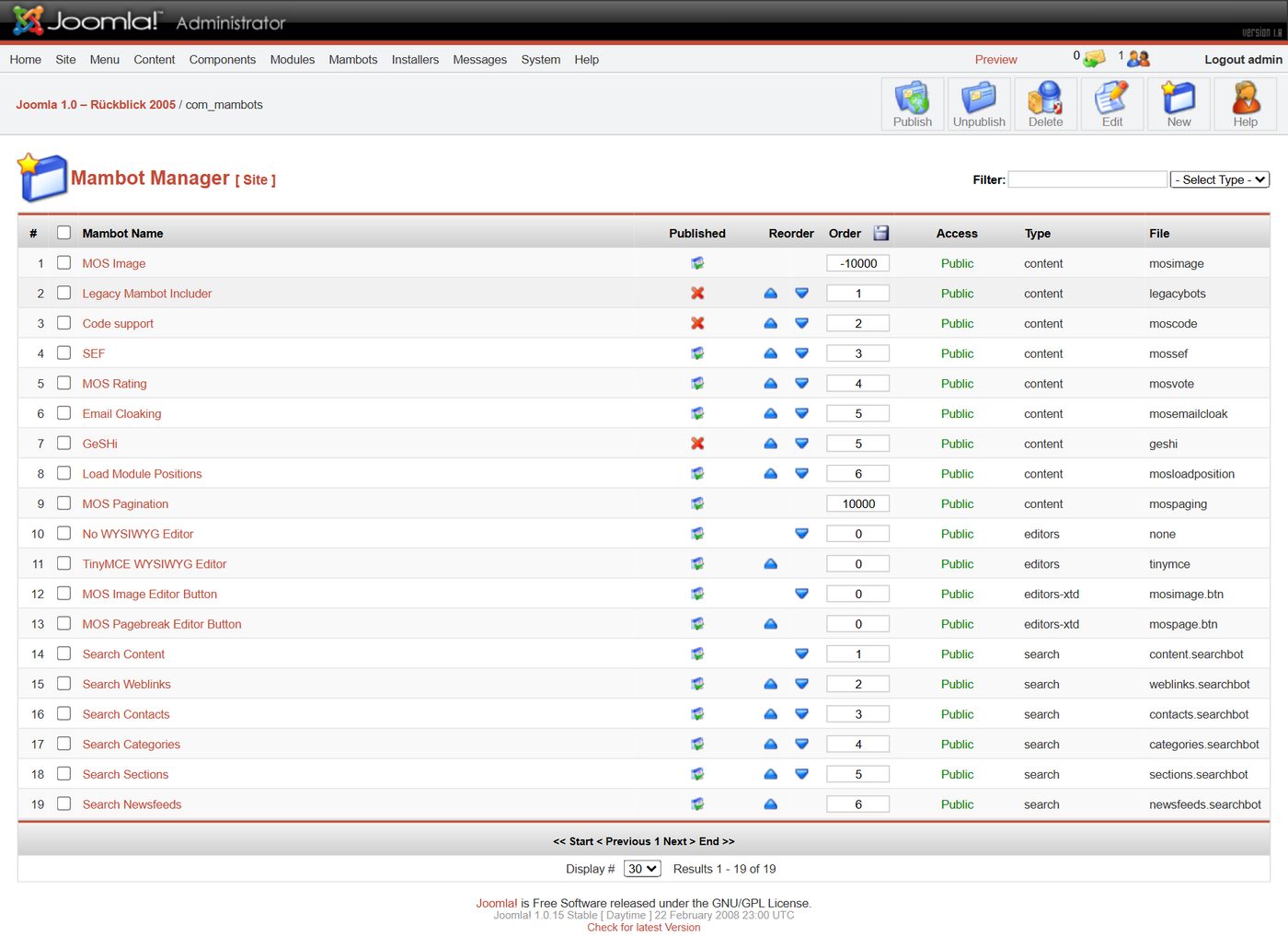
Task: Open the Content menu
Action: pos(155,60)
